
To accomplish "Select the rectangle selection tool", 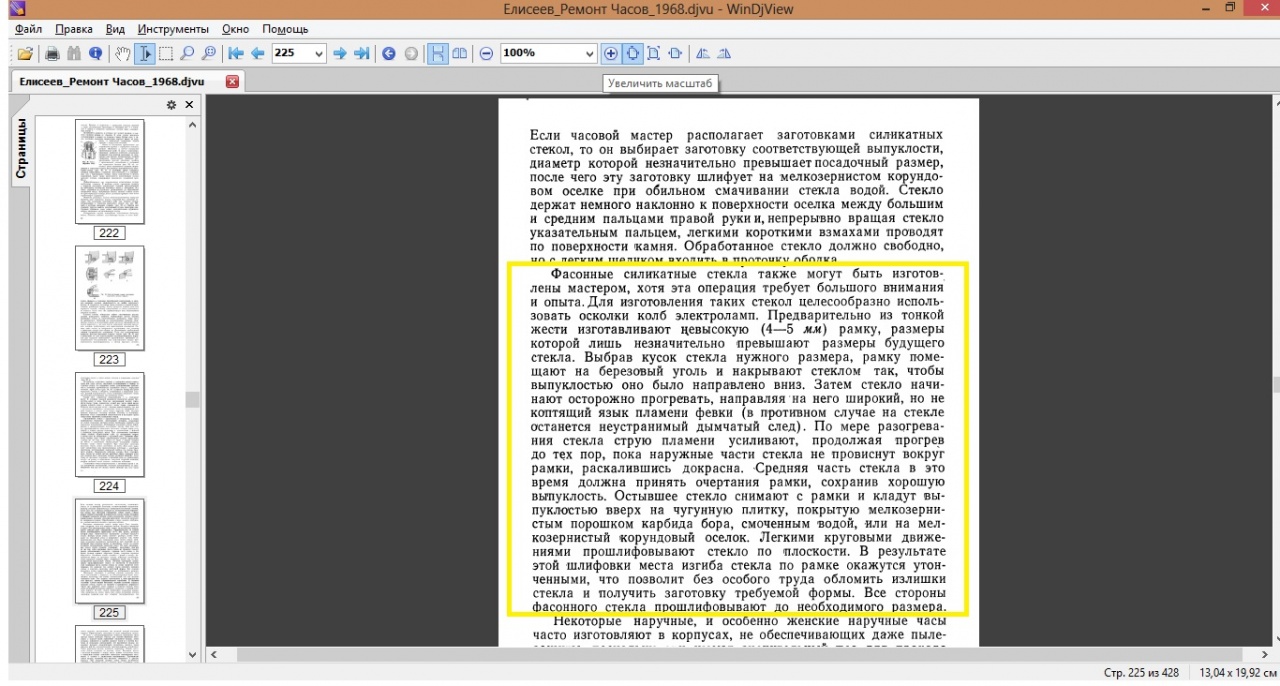I will click(166, 54).
